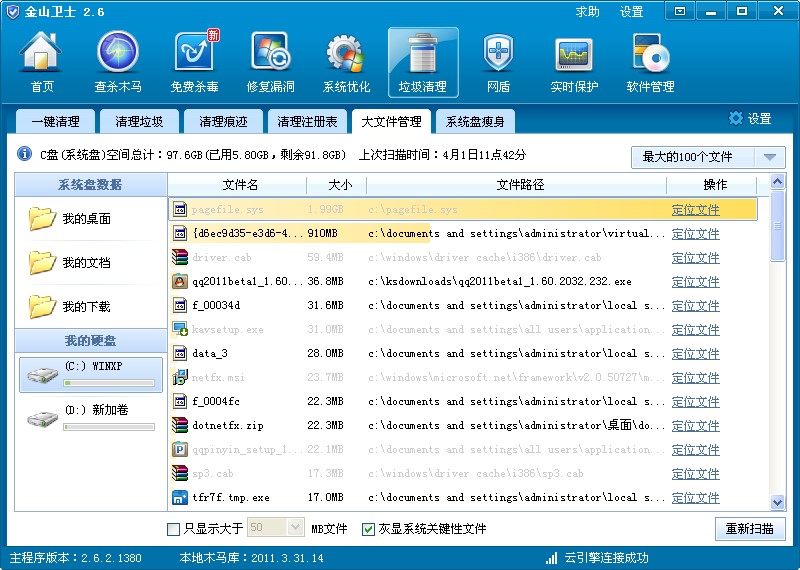Click the qqpinyin_setup file icon
This screenshot has width=800, height=570.
(180, 449)
